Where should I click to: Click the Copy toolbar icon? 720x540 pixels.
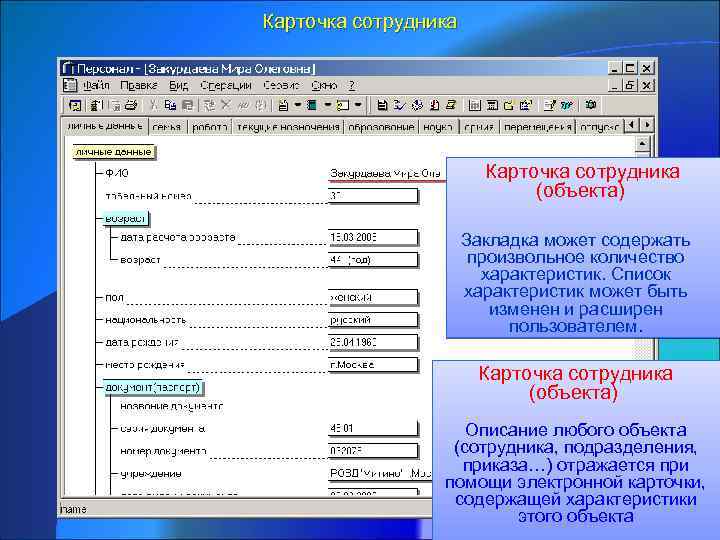[170, 106]
